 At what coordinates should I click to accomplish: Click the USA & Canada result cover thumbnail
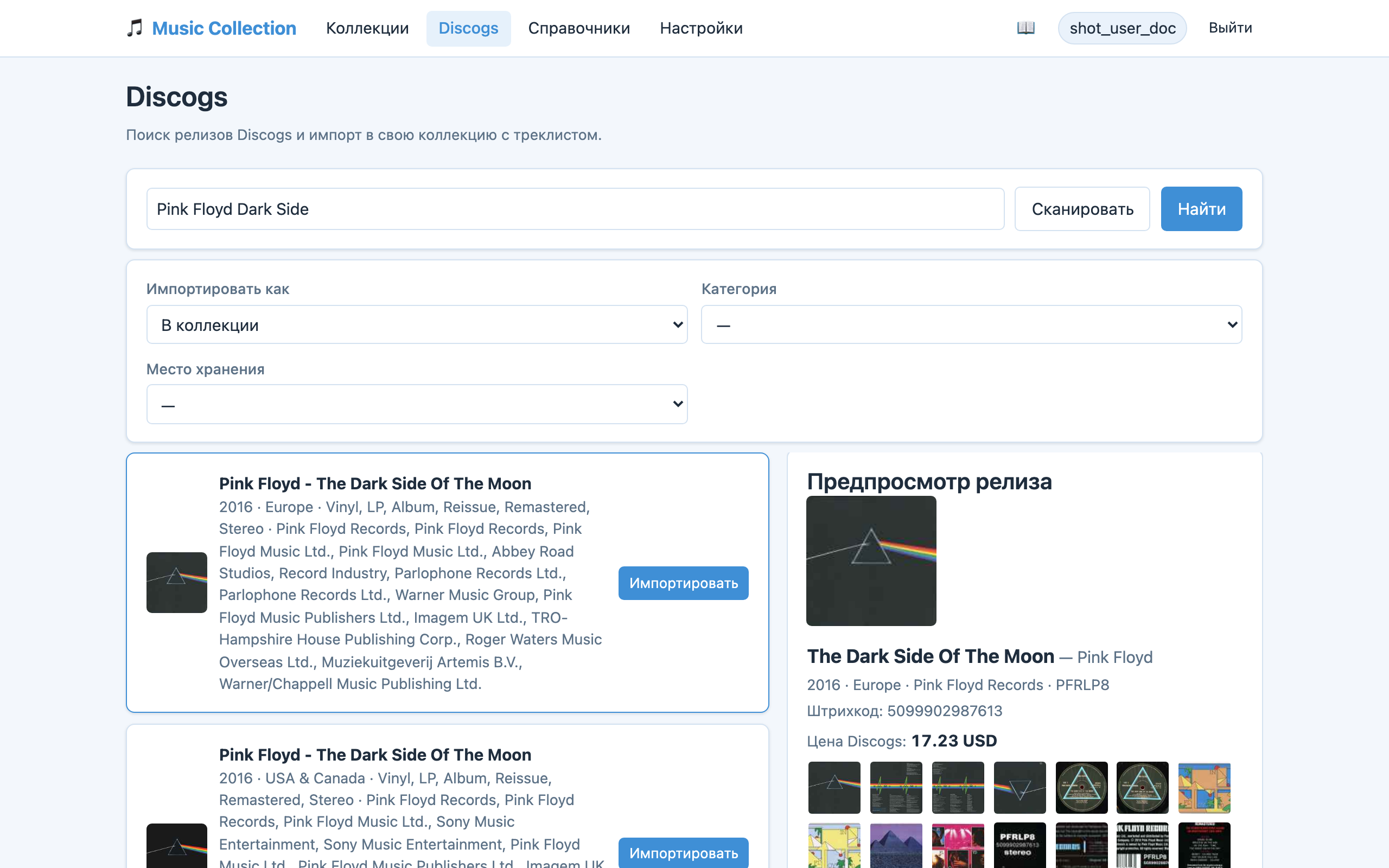click(x=177, y=846)
